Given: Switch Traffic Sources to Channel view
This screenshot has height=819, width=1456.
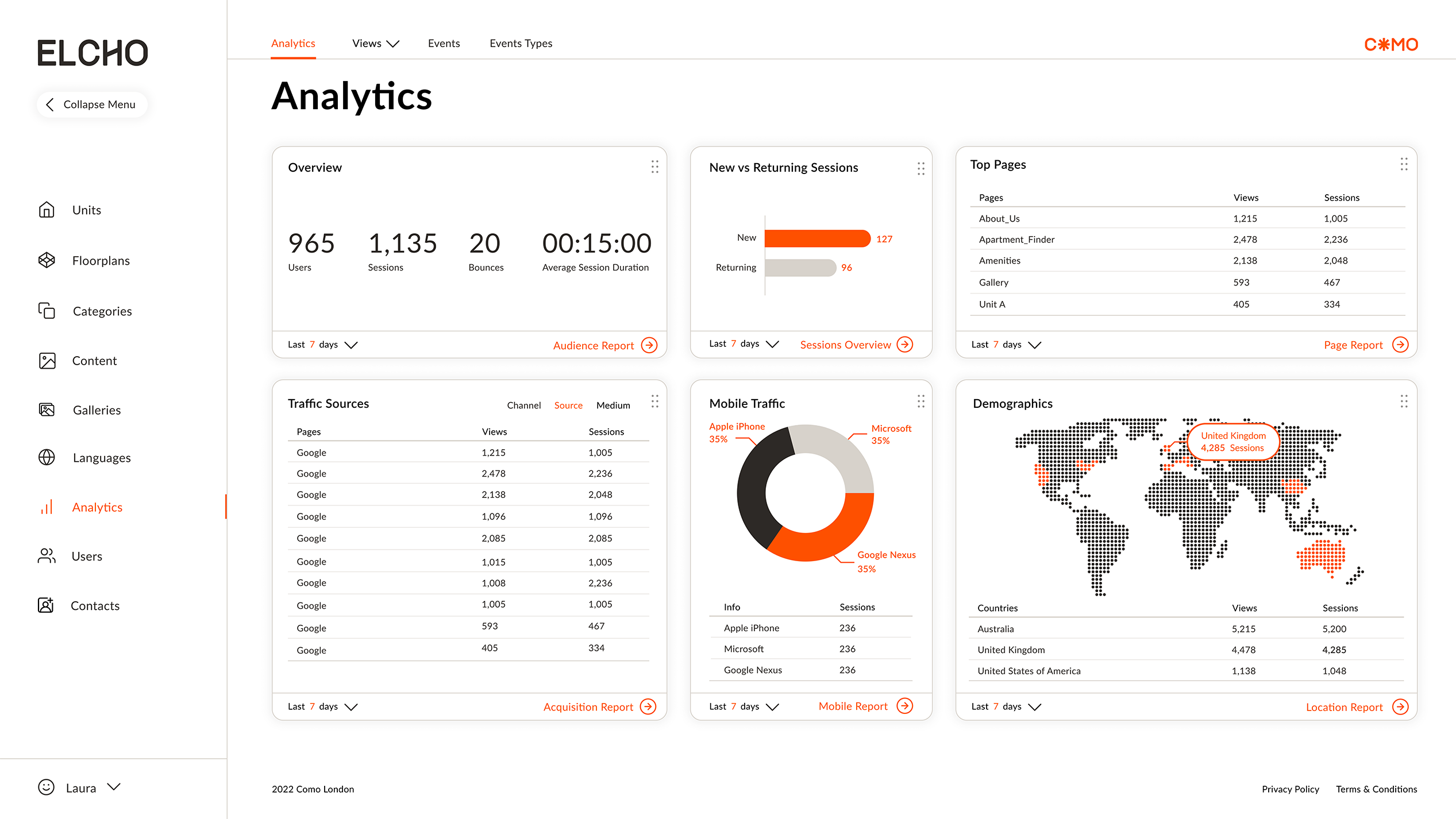Looking at the screenshot, I should [x=523, y=405].
